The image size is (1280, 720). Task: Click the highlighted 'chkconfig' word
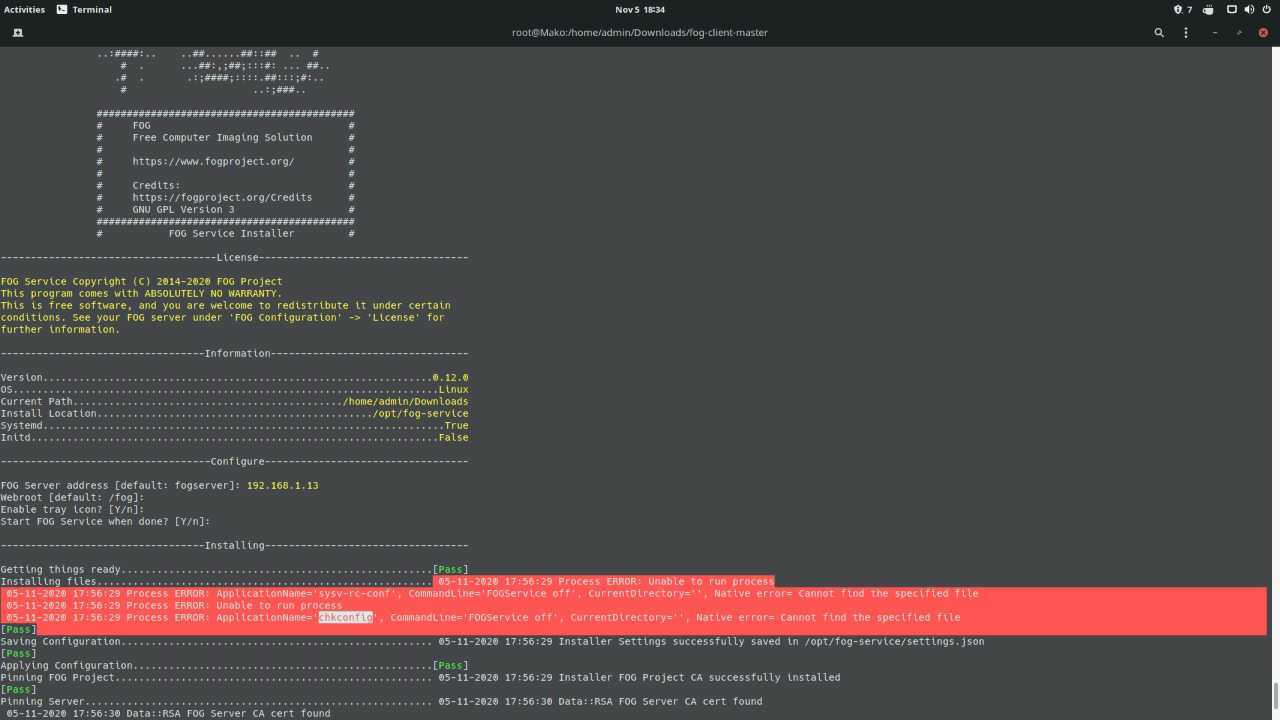345,617
